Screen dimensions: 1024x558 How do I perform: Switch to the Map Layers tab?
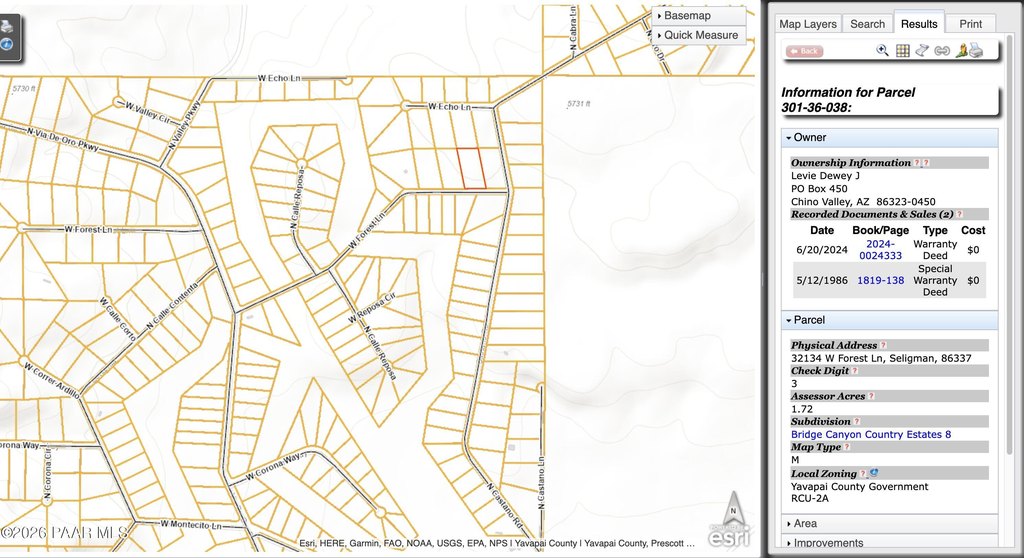807,24
